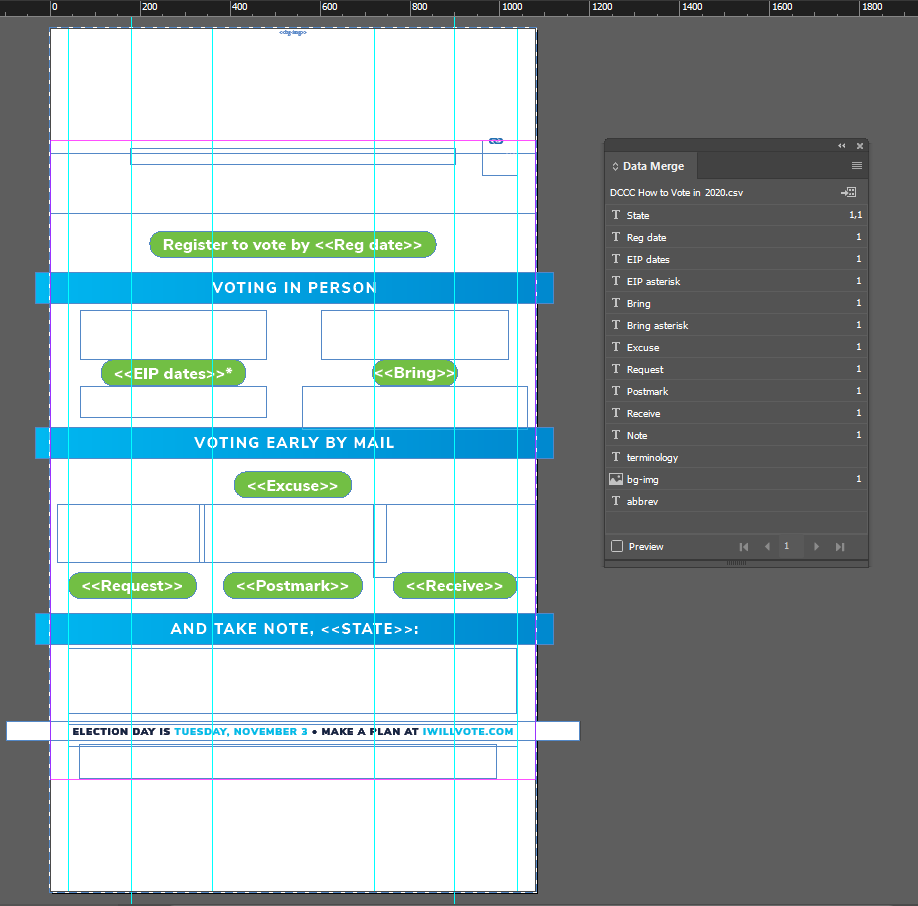Click the bg-img placeholder at page top
The image size is (918, 906).
(293, 33)
